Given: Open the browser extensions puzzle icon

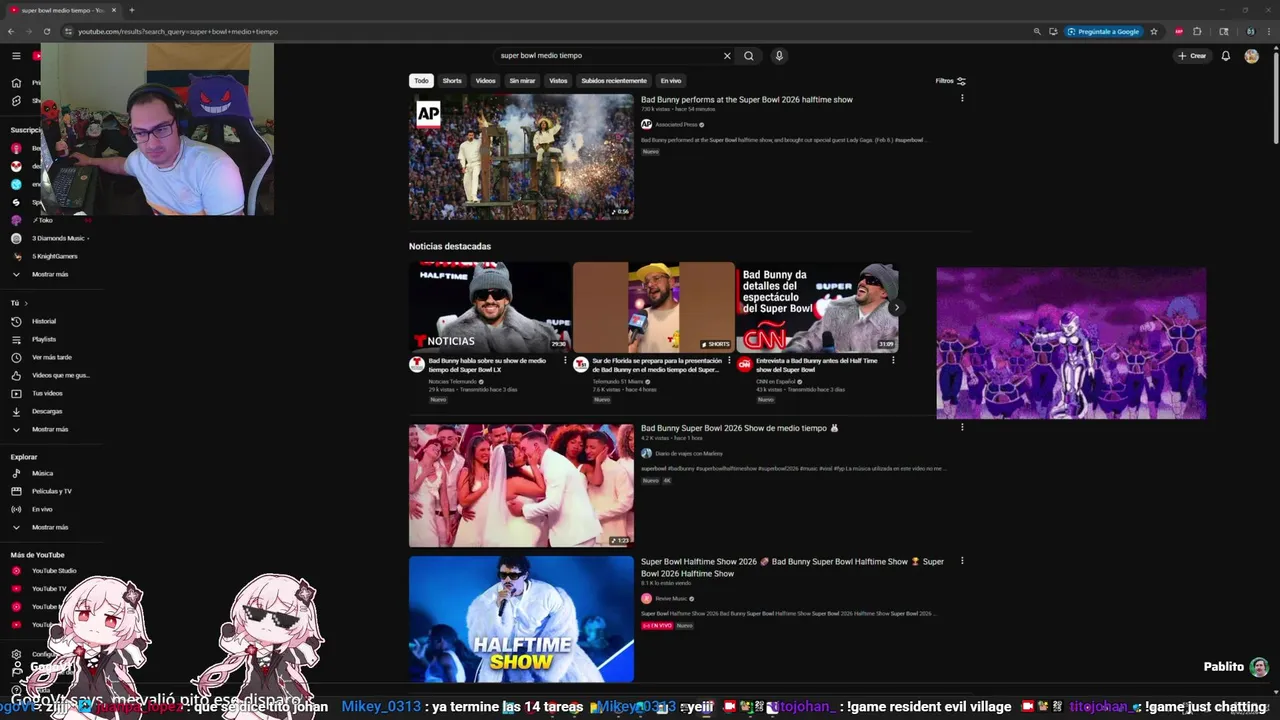Looking at the screenshot, I should click(x=1197, y=31).
